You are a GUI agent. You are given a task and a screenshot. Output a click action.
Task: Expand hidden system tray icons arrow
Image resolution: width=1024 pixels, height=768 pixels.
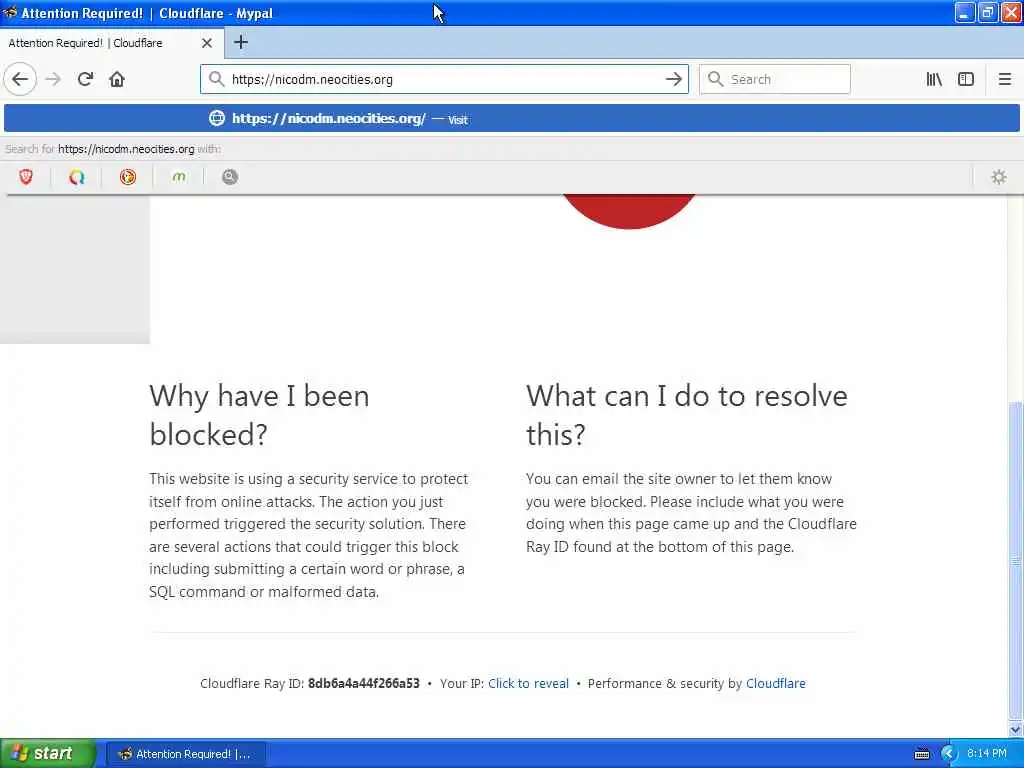[948, 754]
